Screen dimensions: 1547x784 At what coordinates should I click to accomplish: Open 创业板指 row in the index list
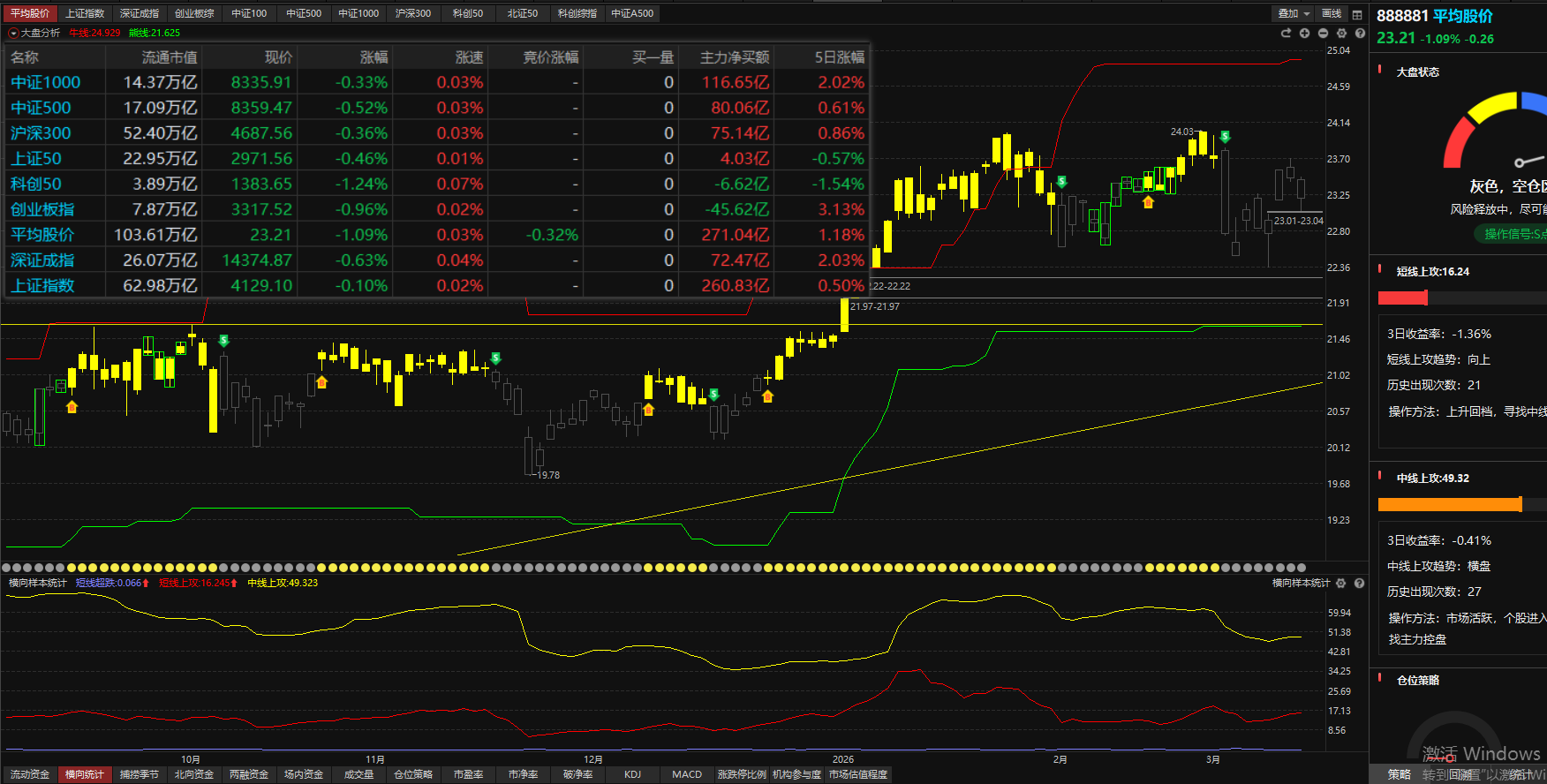(42, 209)
